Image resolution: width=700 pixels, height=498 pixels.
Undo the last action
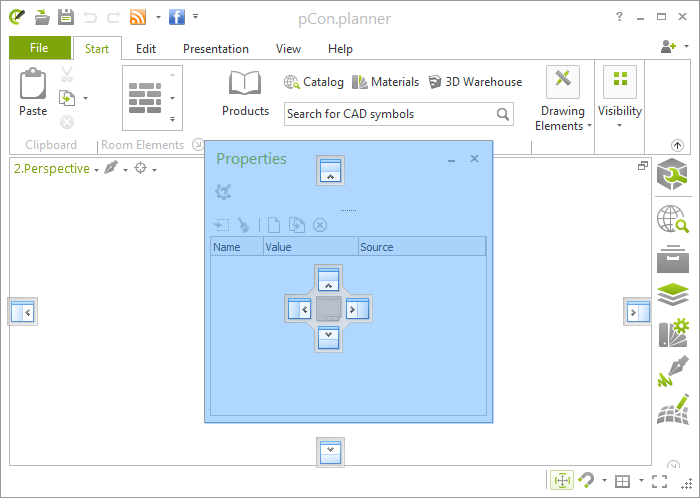[90, 17]
